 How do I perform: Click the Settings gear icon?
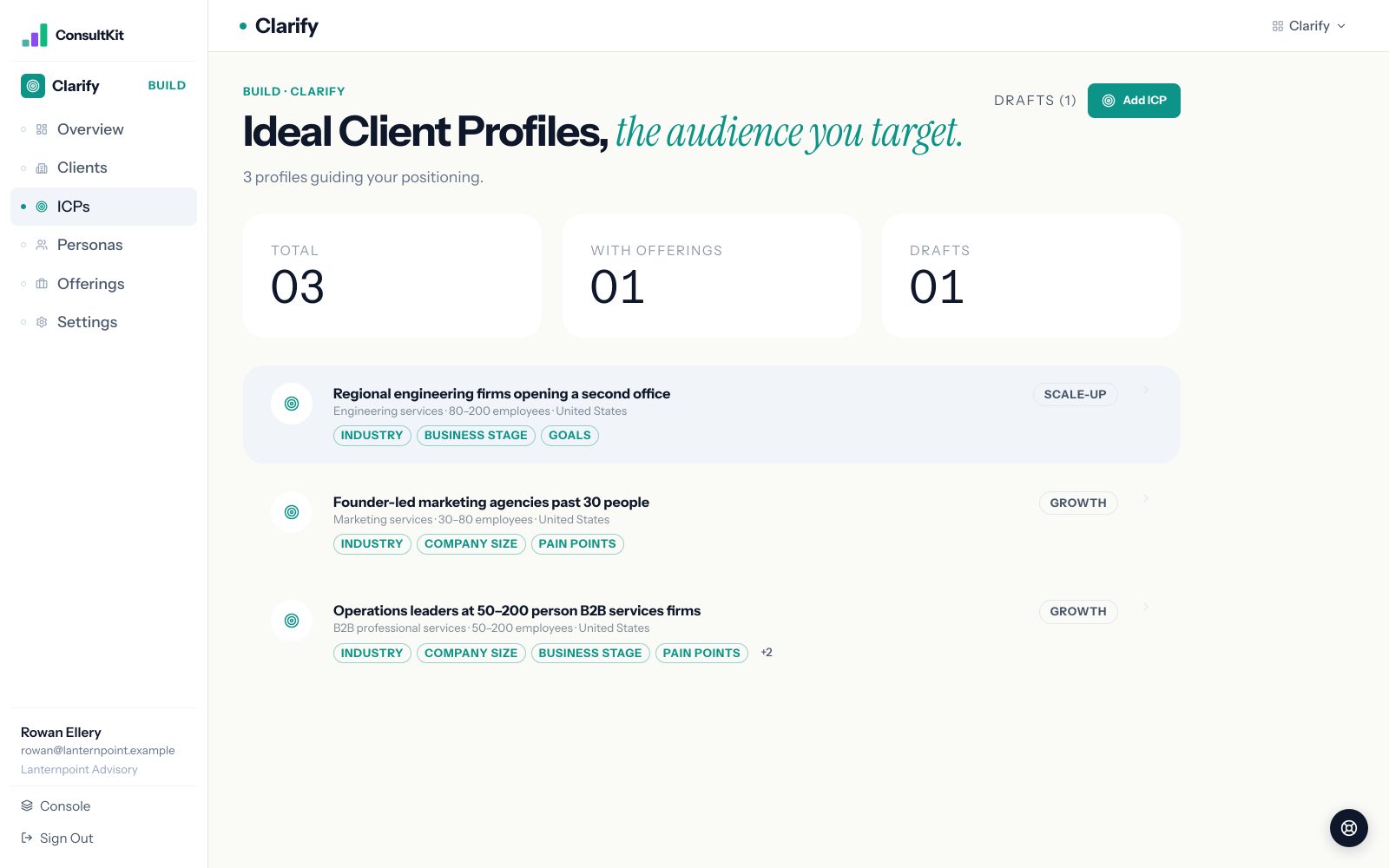42,322
